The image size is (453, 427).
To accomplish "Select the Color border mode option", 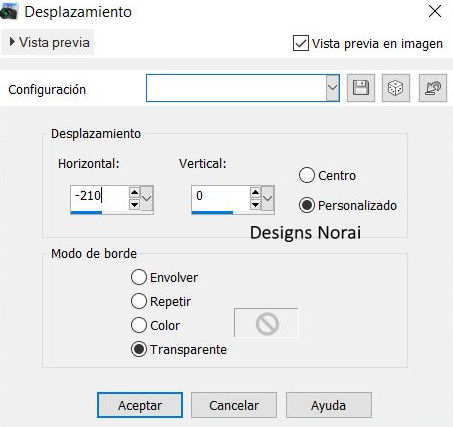I will (139, 325).
